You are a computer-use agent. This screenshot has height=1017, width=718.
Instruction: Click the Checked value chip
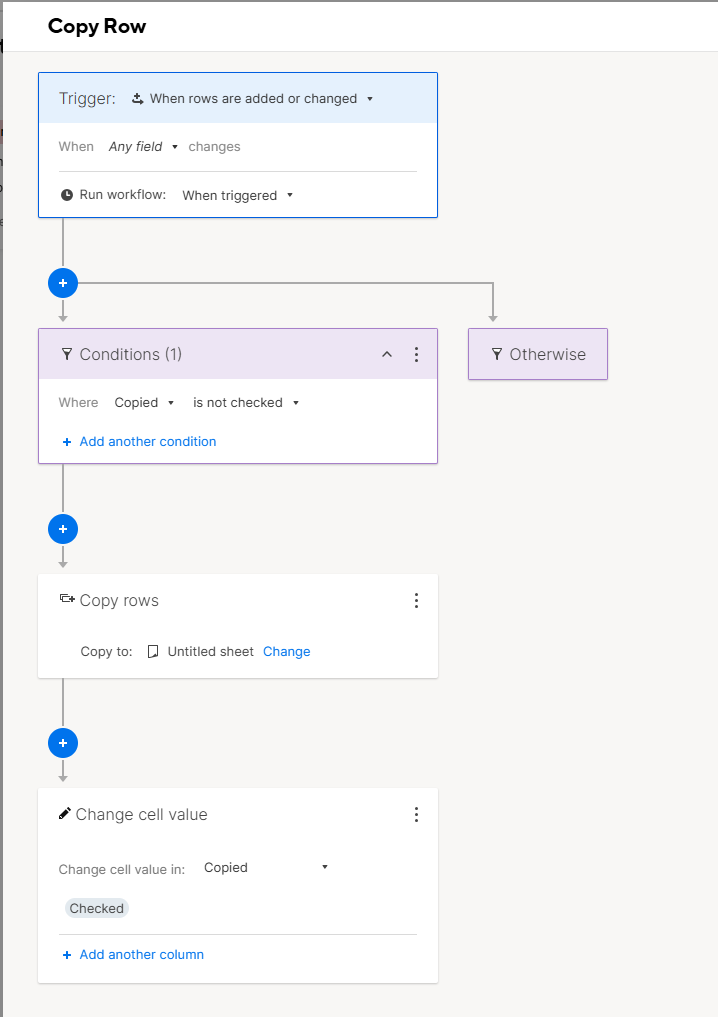pyautogui.click(x=97, y=909)
